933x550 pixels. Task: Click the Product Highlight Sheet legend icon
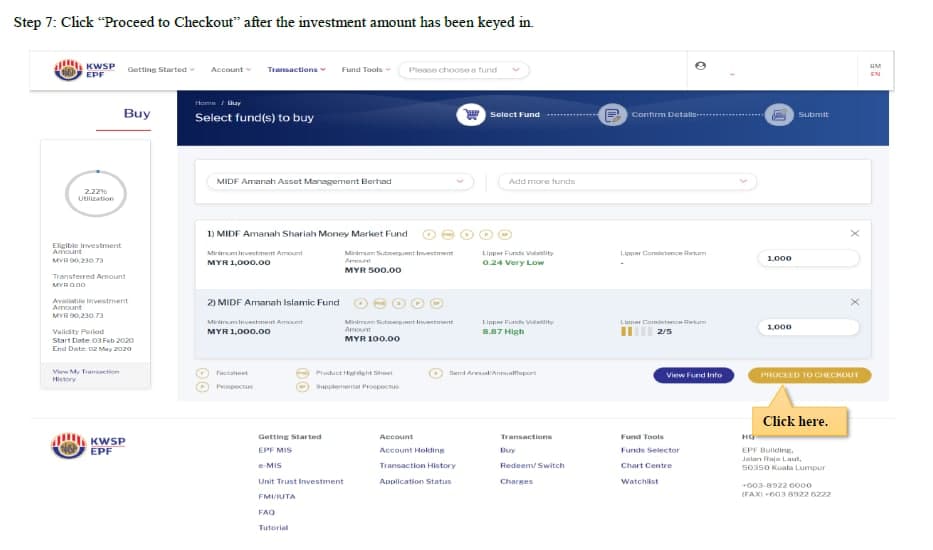point(302,373)
